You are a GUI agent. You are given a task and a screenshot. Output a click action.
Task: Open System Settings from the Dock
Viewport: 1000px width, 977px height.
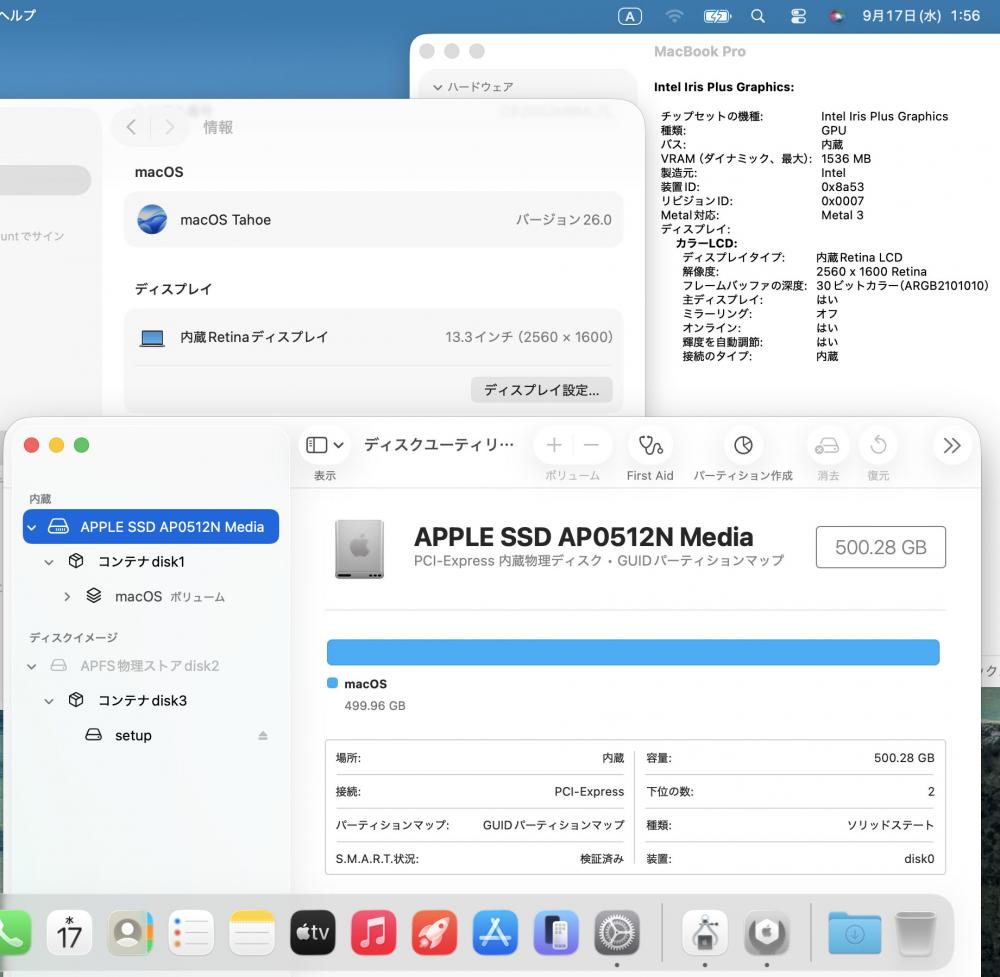617,932
